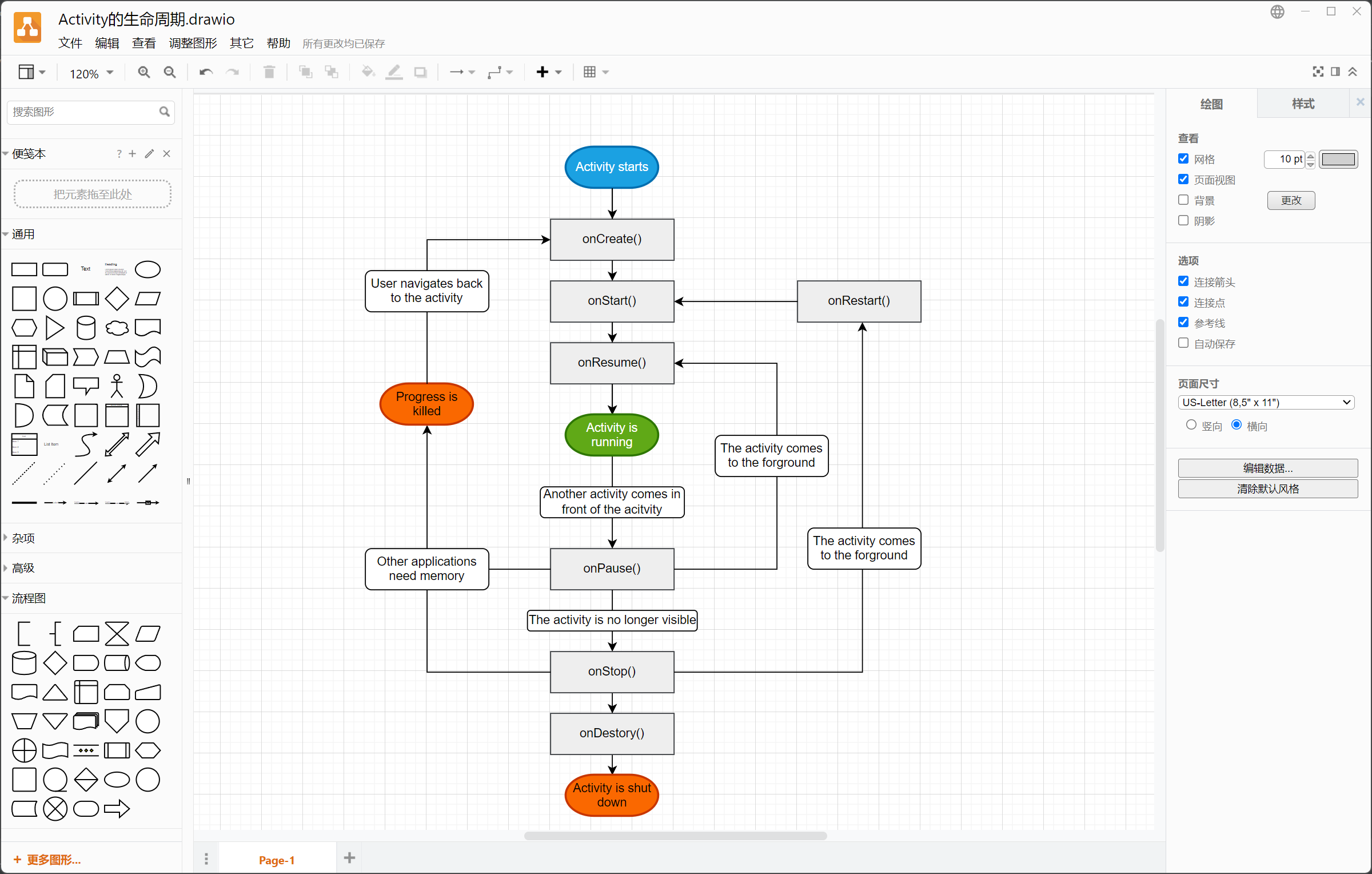Click the edit pencil icon in scratchpad
The height and width of the screenshot is (874, 1372).
[149, 154]
